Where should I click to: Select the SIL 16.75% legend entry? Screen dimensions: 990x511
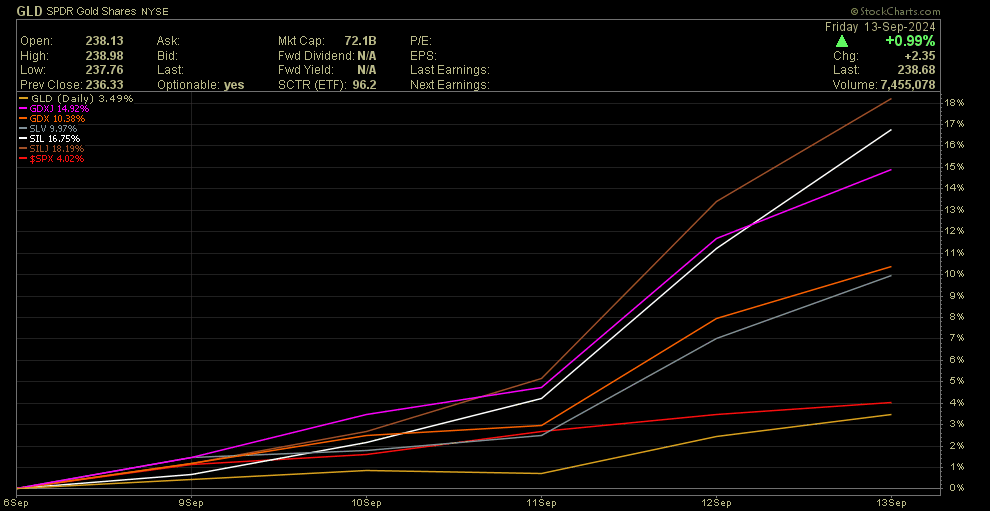[x=50, y=139]
